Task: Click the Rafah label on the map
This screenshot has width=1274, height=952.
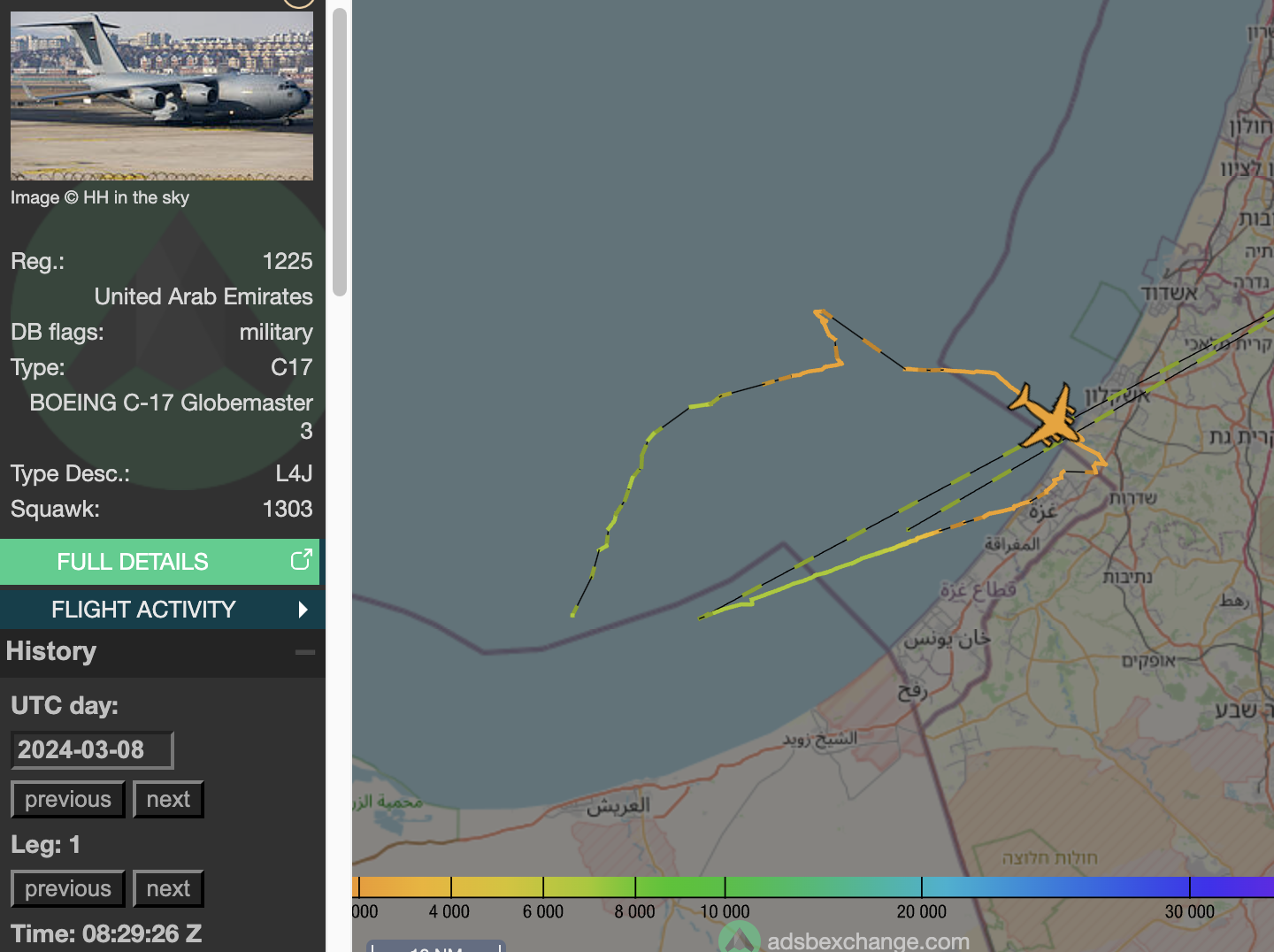Action: click(912, 691)
